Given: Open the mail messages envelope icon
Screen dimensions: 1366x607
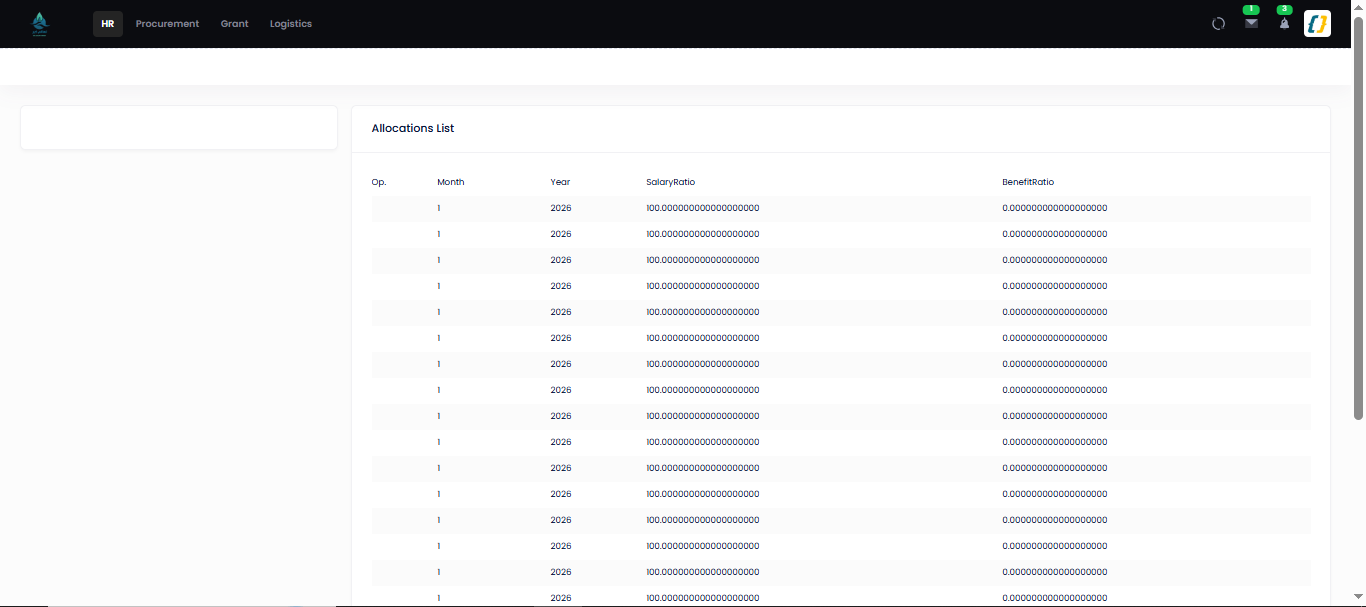Looking at the screenshot, I should pyautogui.click(x=1251, y=23).
